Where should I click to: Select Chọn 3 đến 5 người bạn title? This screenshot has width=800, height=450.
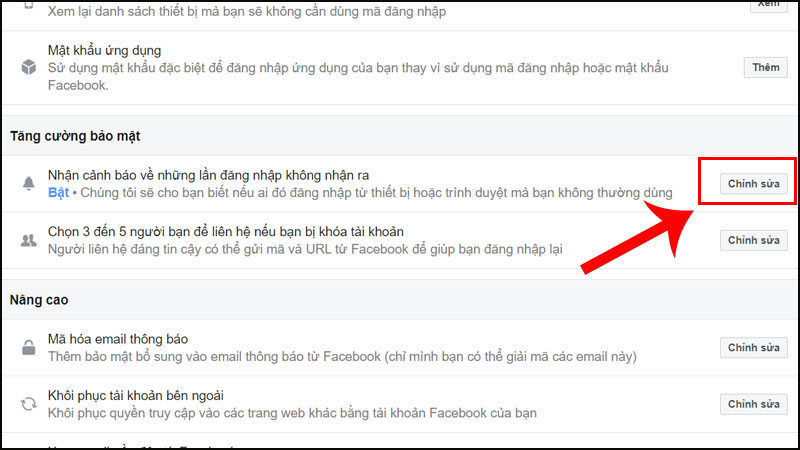(226, 232)
